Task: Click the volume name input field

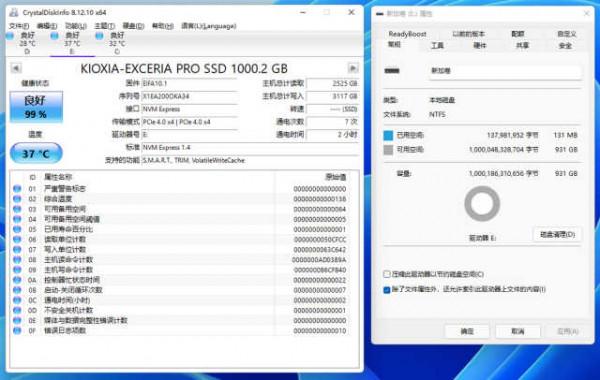Action: coord(505,71)
